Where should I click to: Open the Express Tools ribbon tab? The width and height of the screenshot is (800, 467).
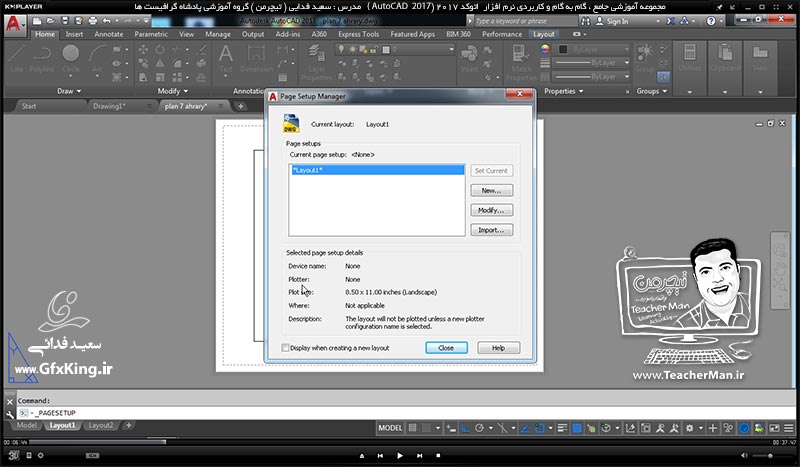pyautogui.click(x=358, y=34)
